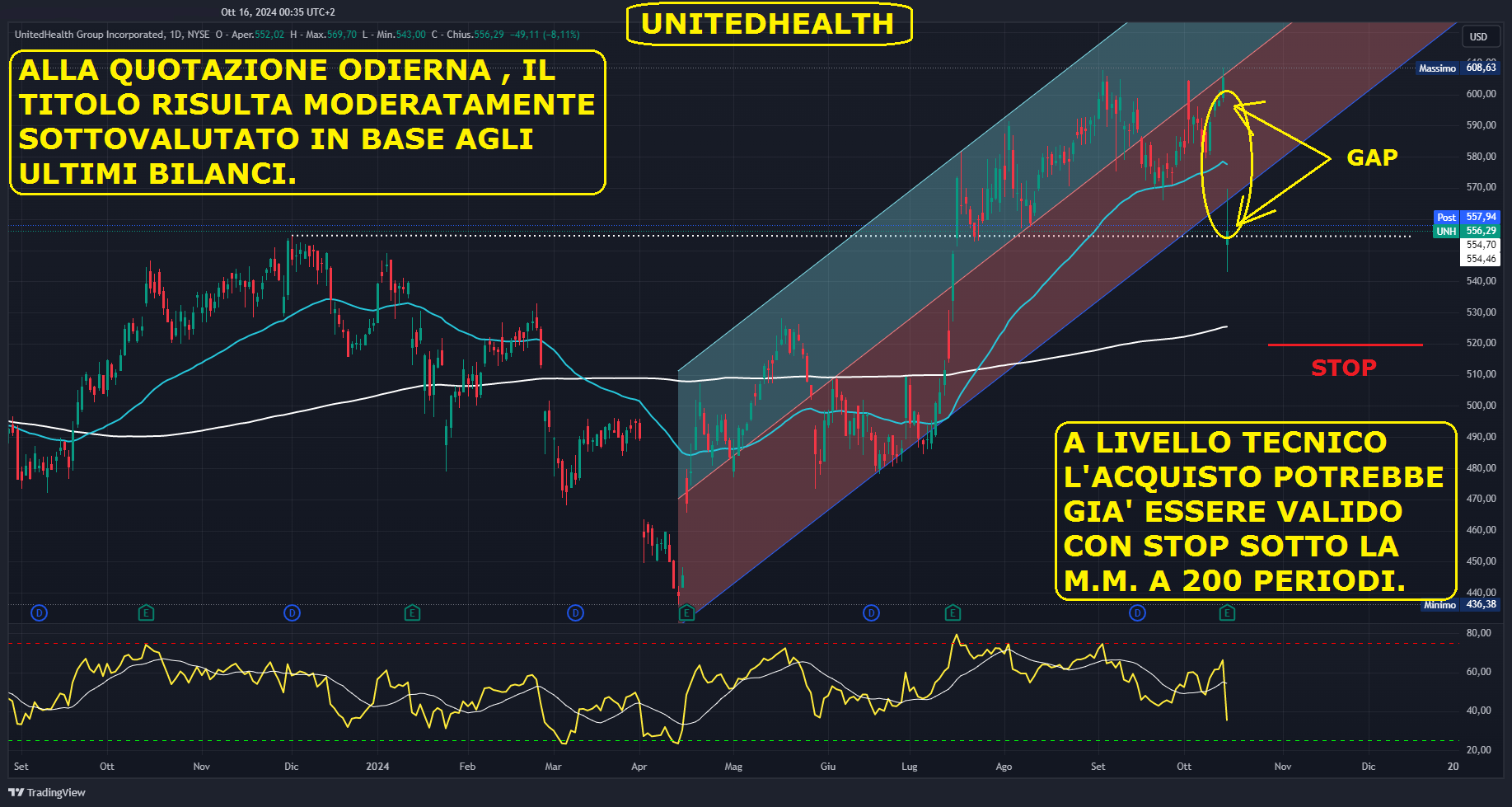Click the 500,00 level on the price scale
The height and width of the screenshot is (807, 1512).
tap(1481, 406)
